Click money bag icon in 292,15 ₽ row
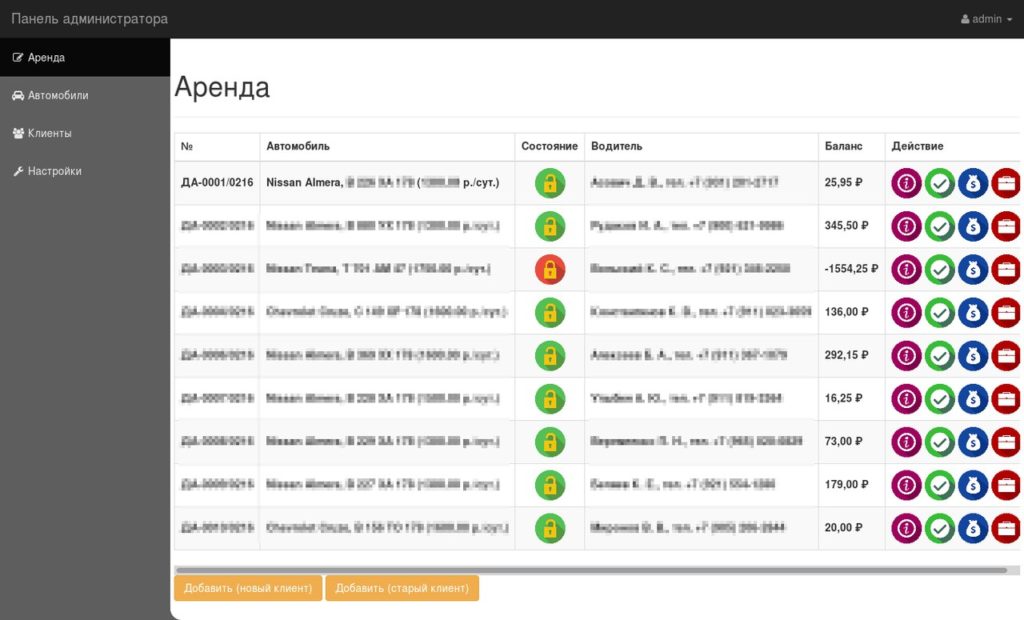1024x620 pixels. pyautogui.click(x=973, y=356)
